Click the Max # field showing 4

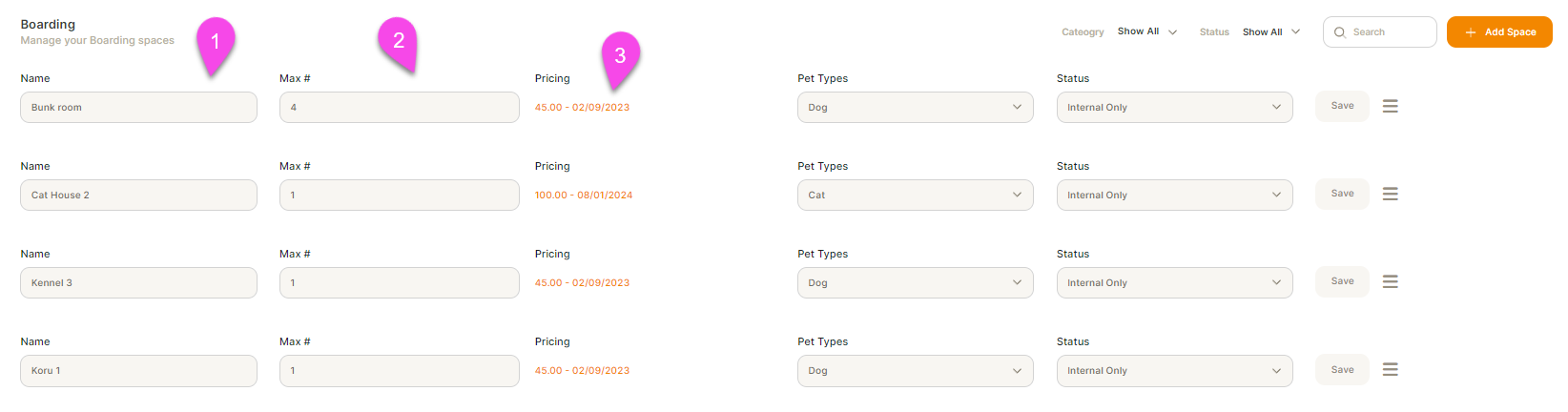click(400, 107)
